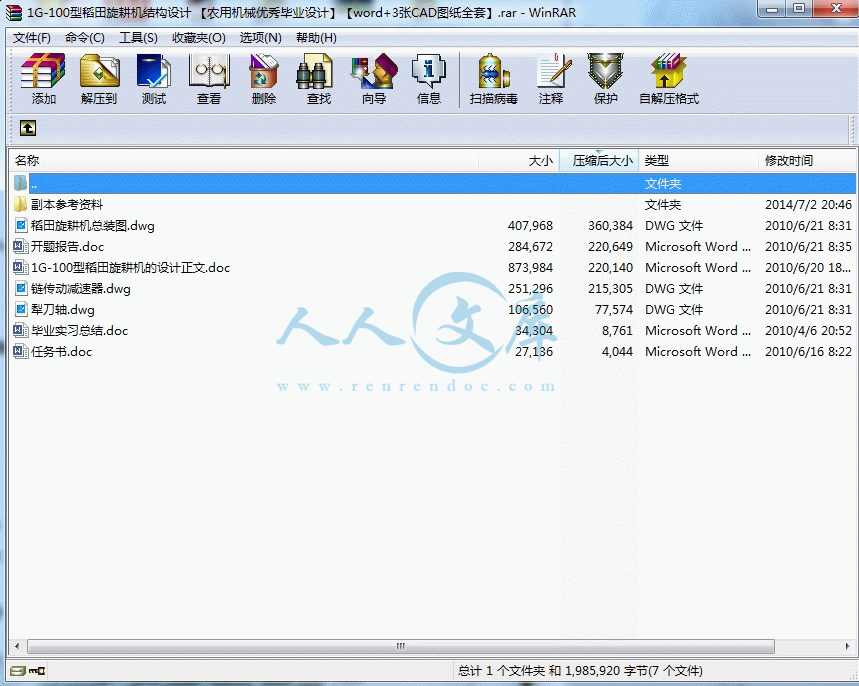Select the file name 犁刀轴.dwg
Screen dimensions: 859x686
click(x=62, y=310)
